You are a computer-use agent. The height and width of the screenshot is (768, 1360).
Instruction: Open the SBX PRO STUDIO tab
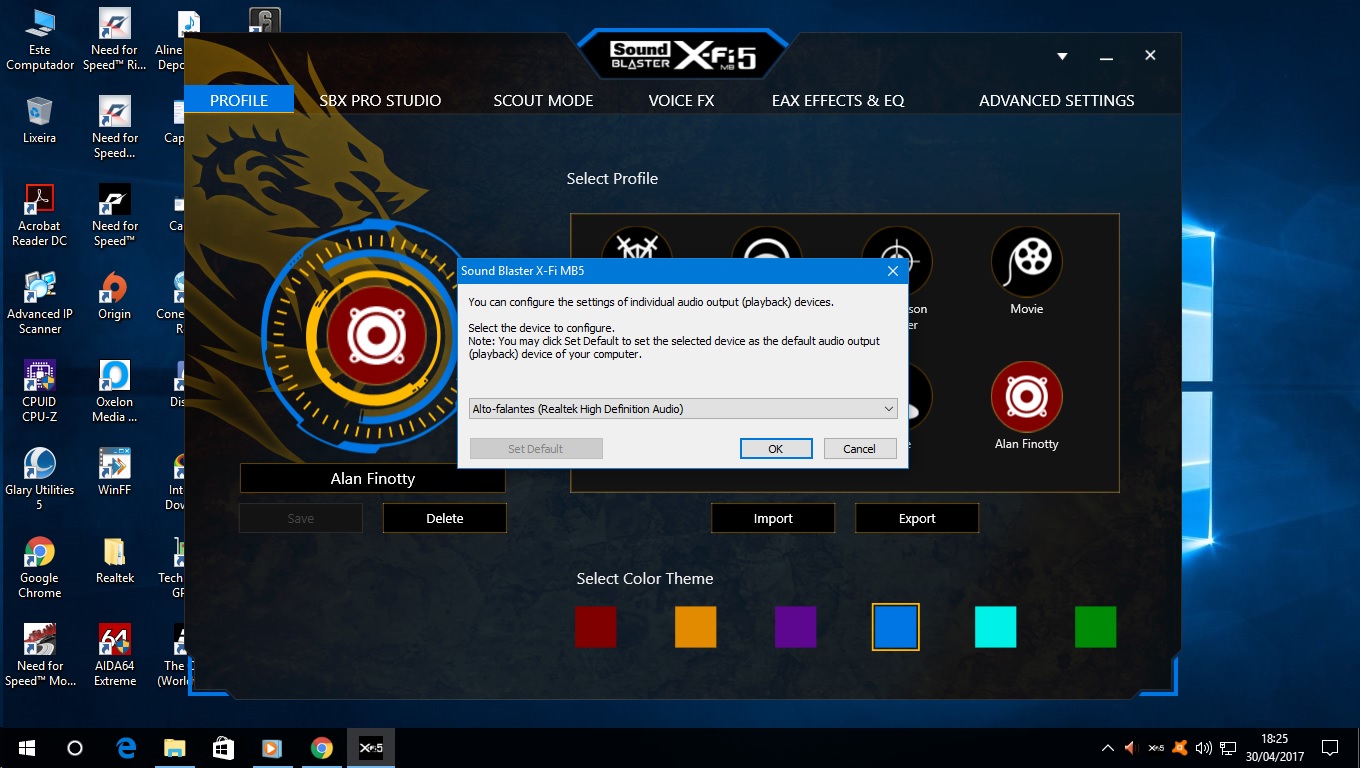click(x=380, y=100)
